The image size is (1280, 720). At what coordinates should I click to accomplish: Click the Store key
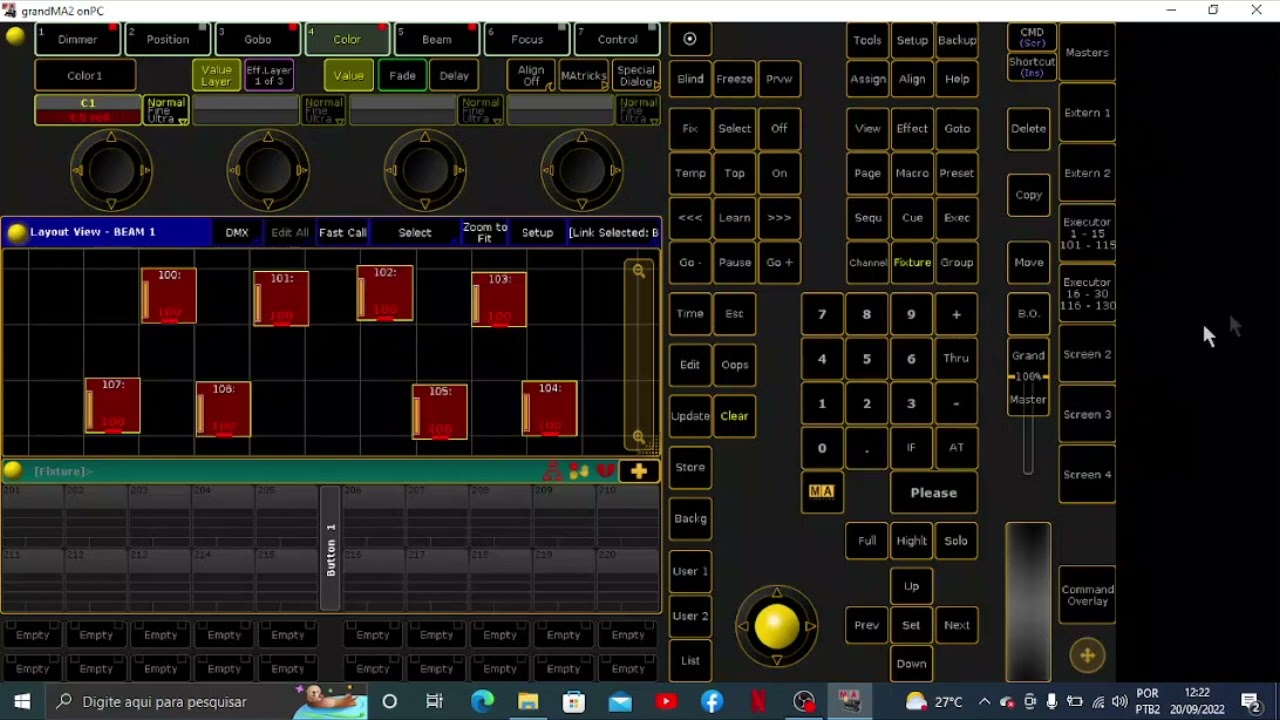[690, 467]
